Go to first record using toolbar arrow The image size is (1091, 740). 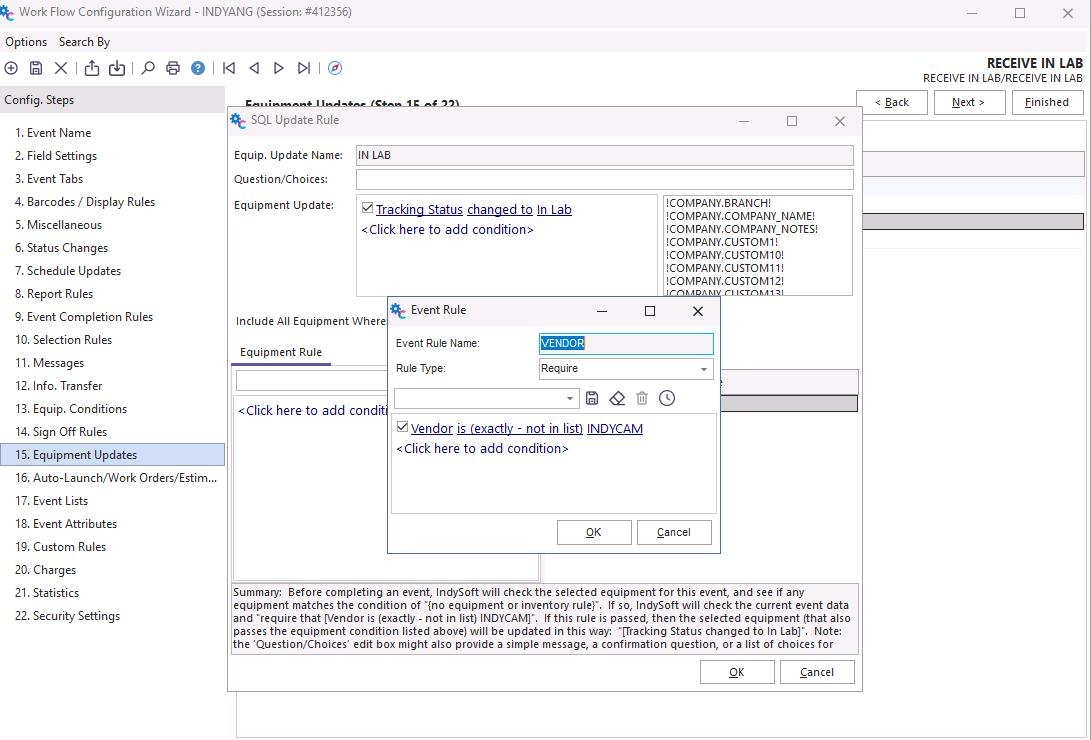[229, 68]
